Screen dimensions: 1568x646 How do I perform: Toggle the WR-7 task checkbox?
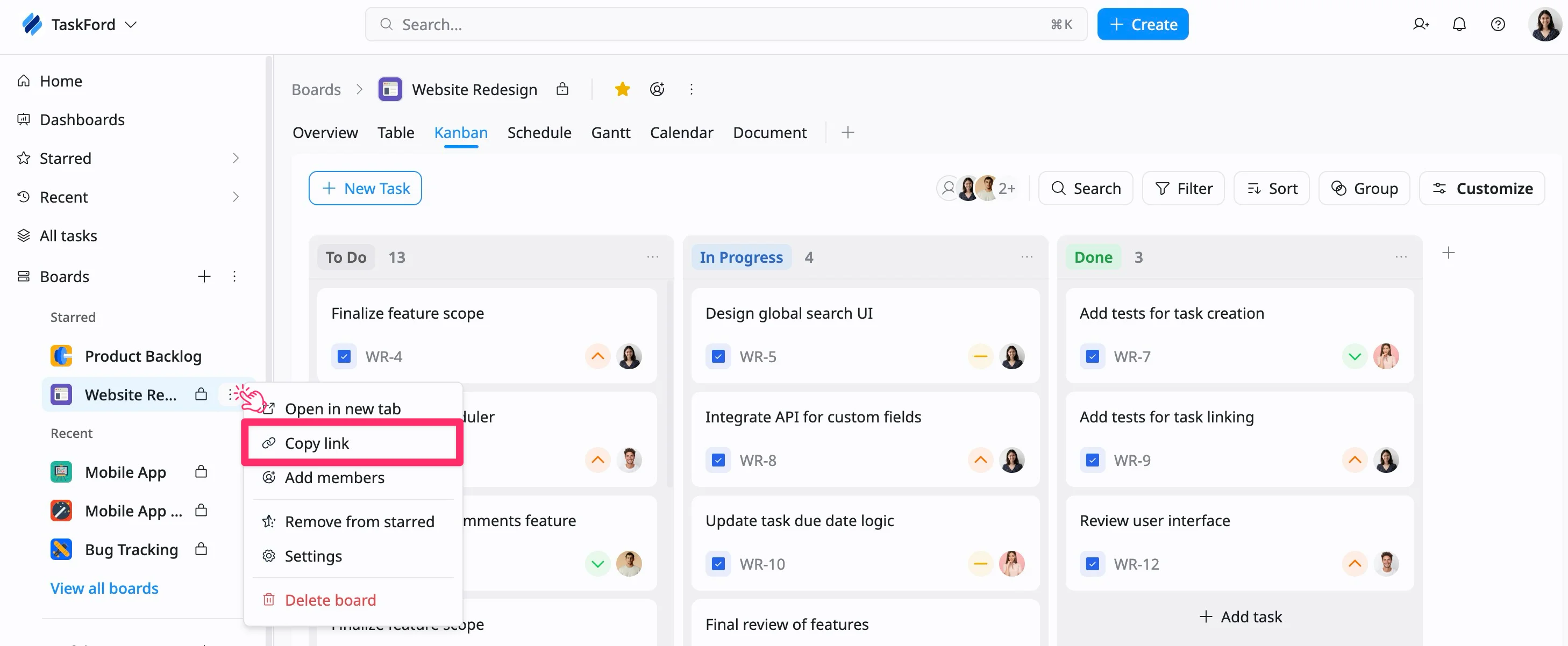1093,356
